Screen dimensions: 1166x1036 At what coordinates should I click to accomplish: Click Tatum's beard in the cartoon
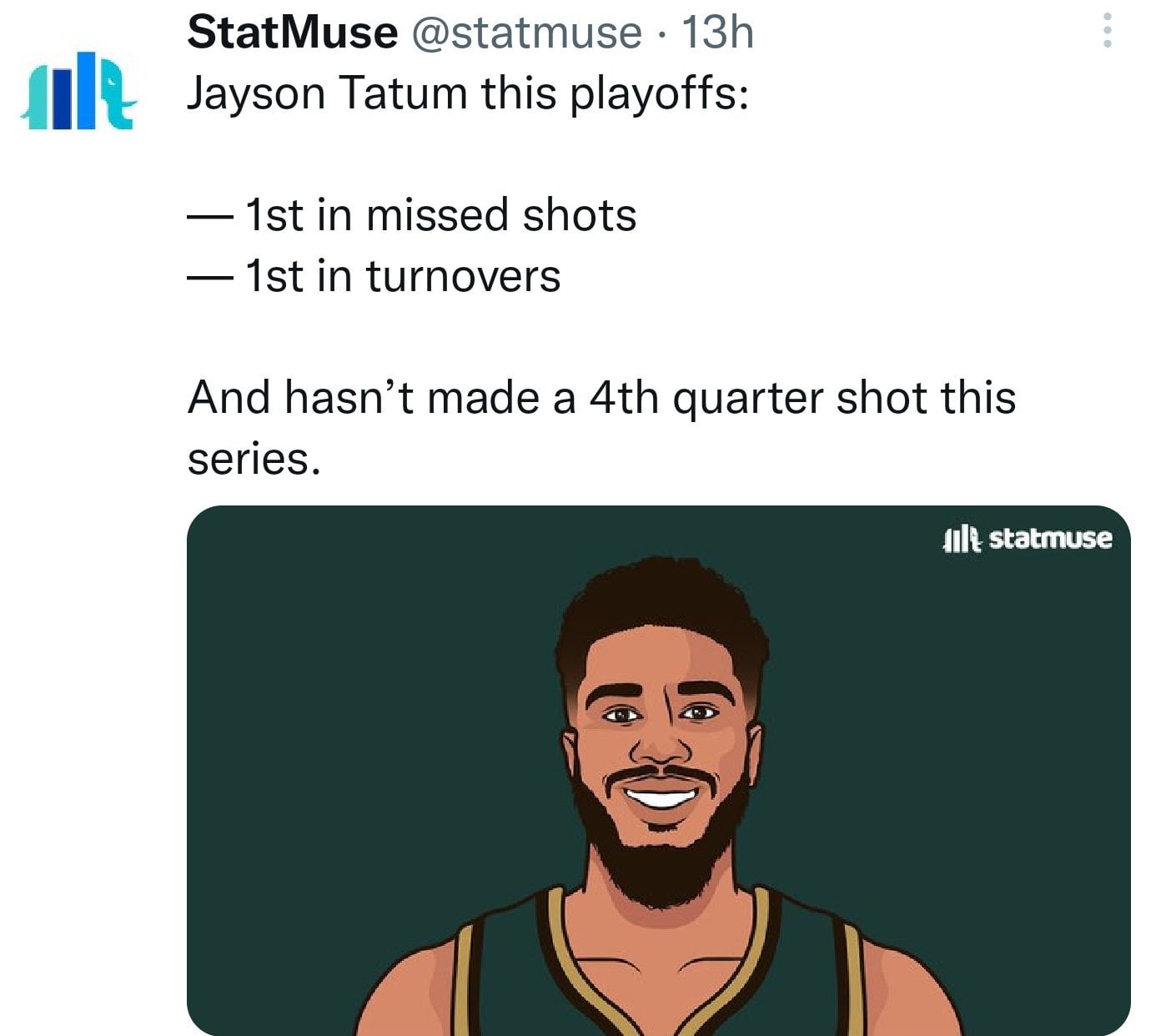659,868
